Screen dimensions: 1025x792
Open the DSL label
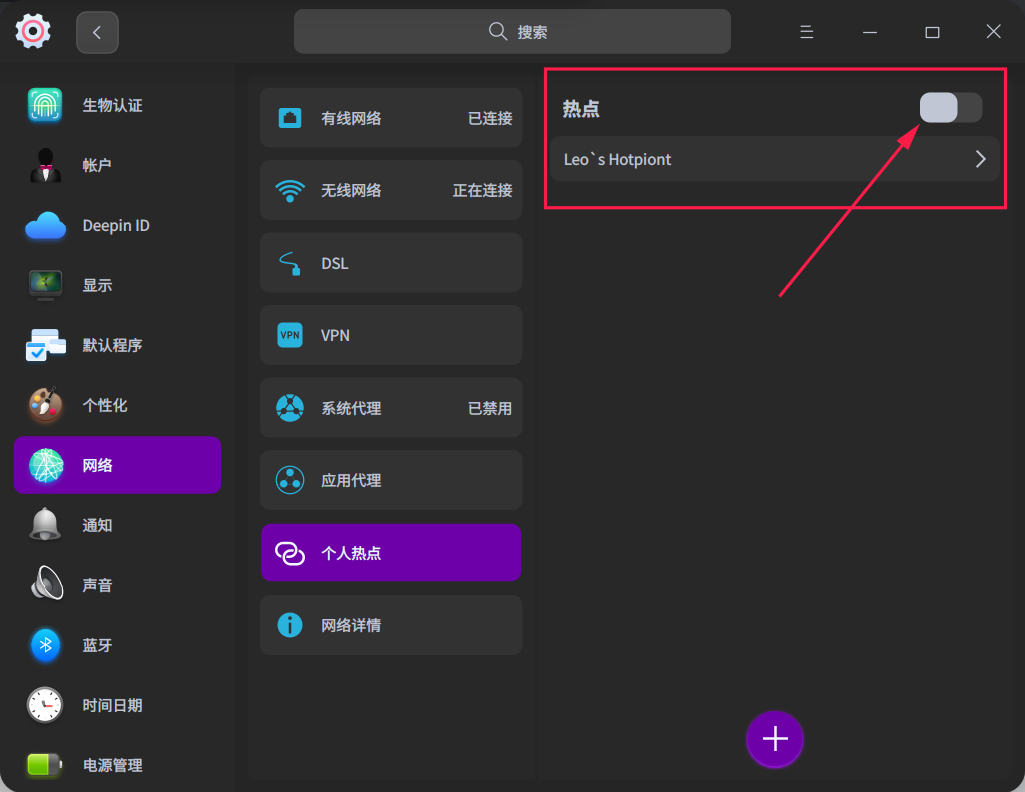(x=335, y=263)
